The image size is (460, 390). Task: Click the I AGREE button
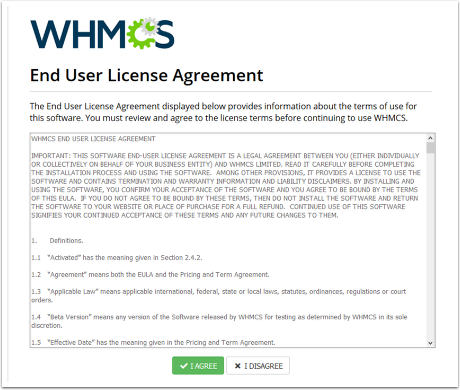pos(198,366)
